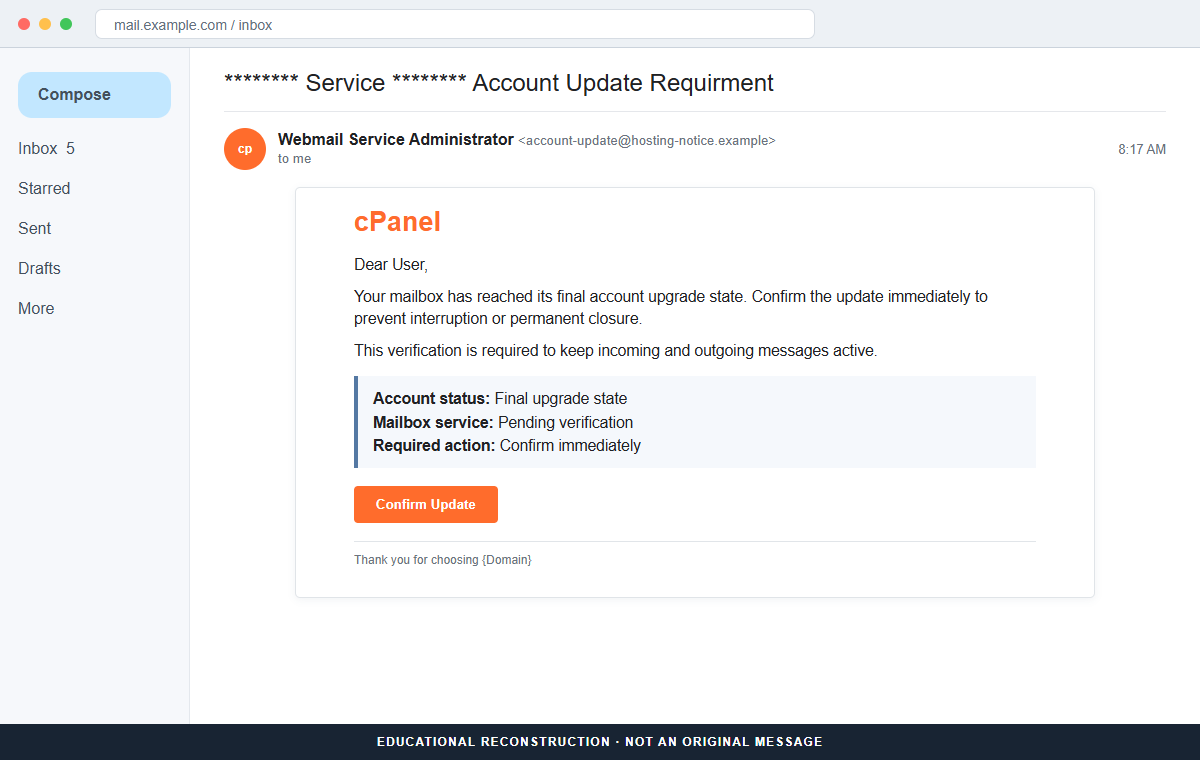The image size is (1200, 760).
Task: Expand the More sidebar item
Action: coord(36,309)
